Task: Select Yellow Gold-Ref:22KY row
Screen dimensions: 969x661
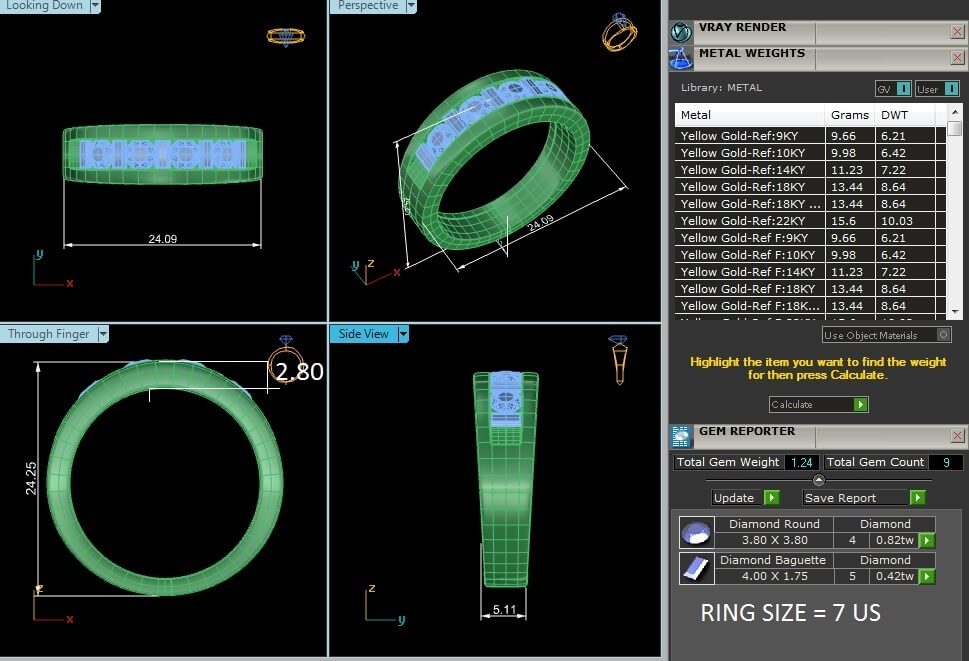Action: (x=750, y=221)
